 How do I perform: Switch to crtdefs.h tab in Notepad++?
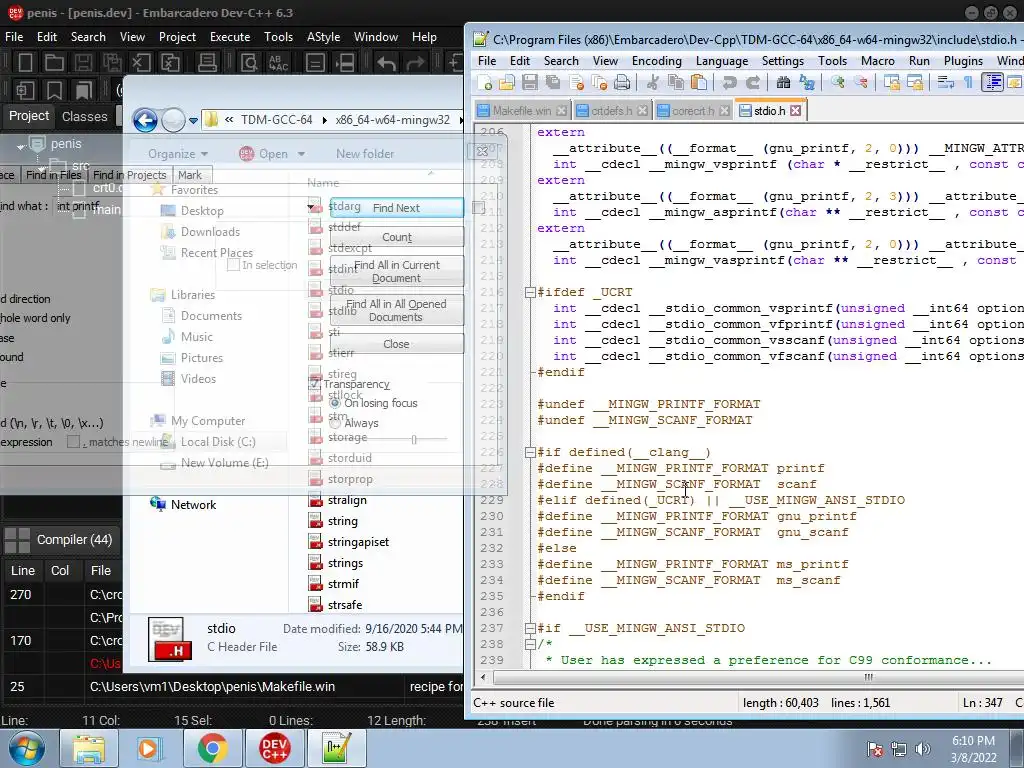(x=612, y=110)
